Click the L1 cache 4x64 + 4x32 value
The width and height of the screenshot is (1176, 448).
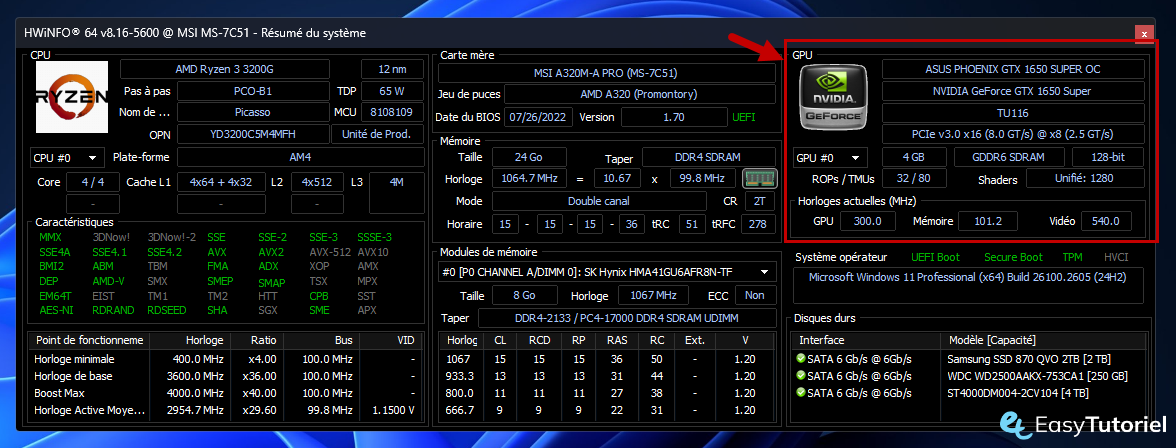tap(221, 182)
